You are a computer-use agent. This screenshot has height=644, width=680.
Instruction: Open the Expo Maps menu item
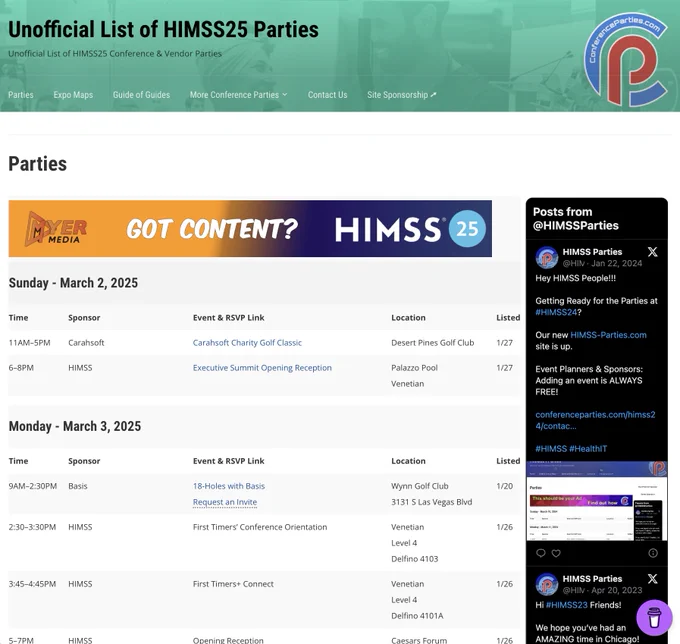[x=73, y=95]
